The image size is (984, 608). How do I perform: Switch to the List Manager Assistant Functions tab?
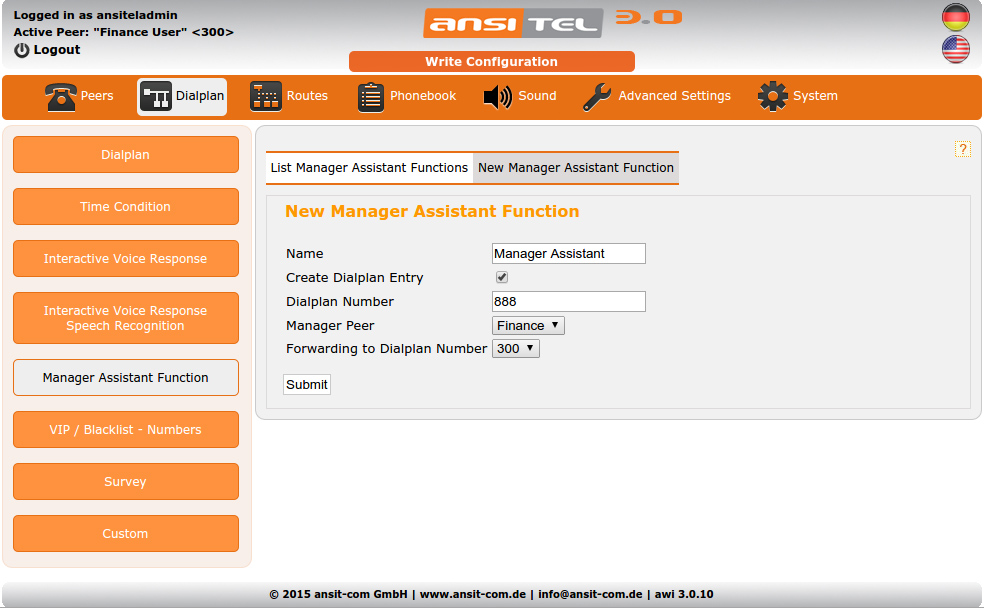369,167
